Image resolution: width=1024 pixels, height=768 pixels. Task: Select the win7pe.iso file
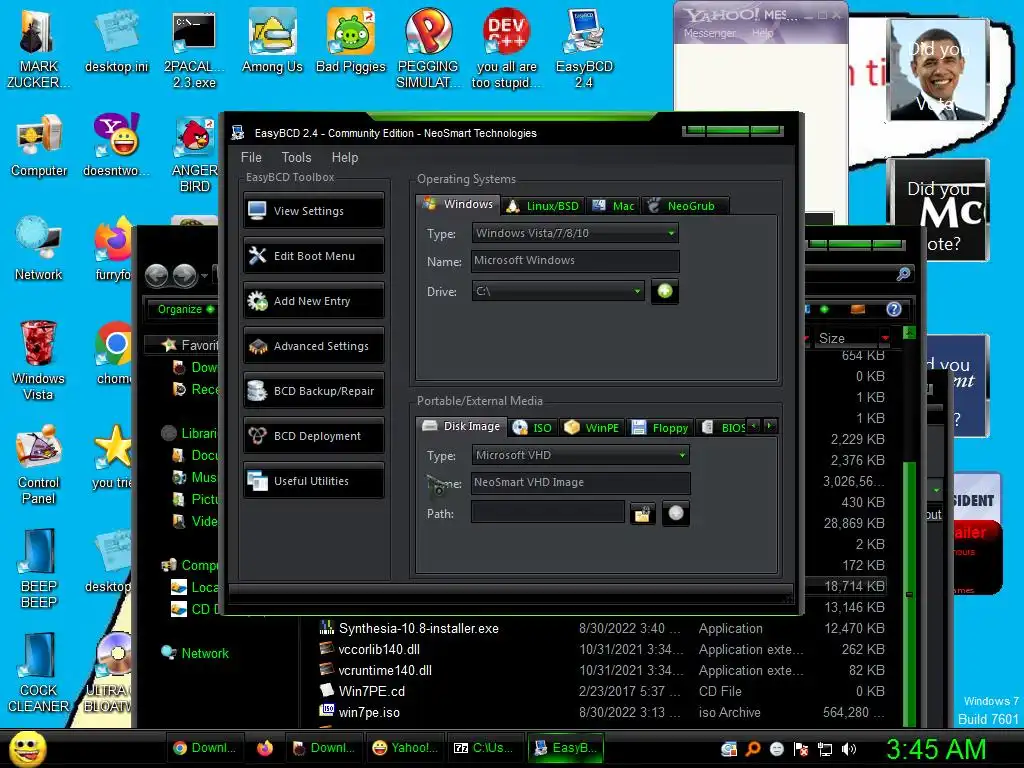tap(369, 712)
